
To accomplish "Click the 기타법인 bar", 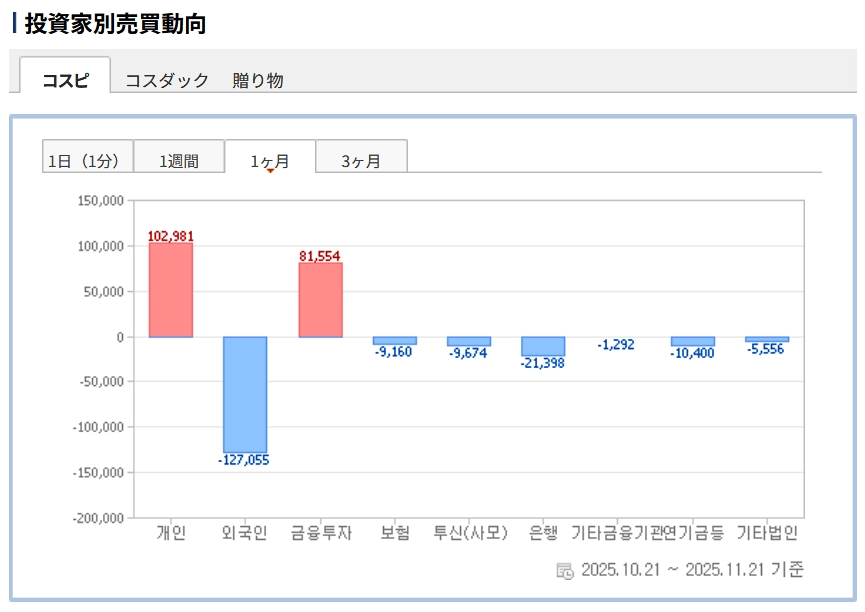I will click(x=767, y=340).
